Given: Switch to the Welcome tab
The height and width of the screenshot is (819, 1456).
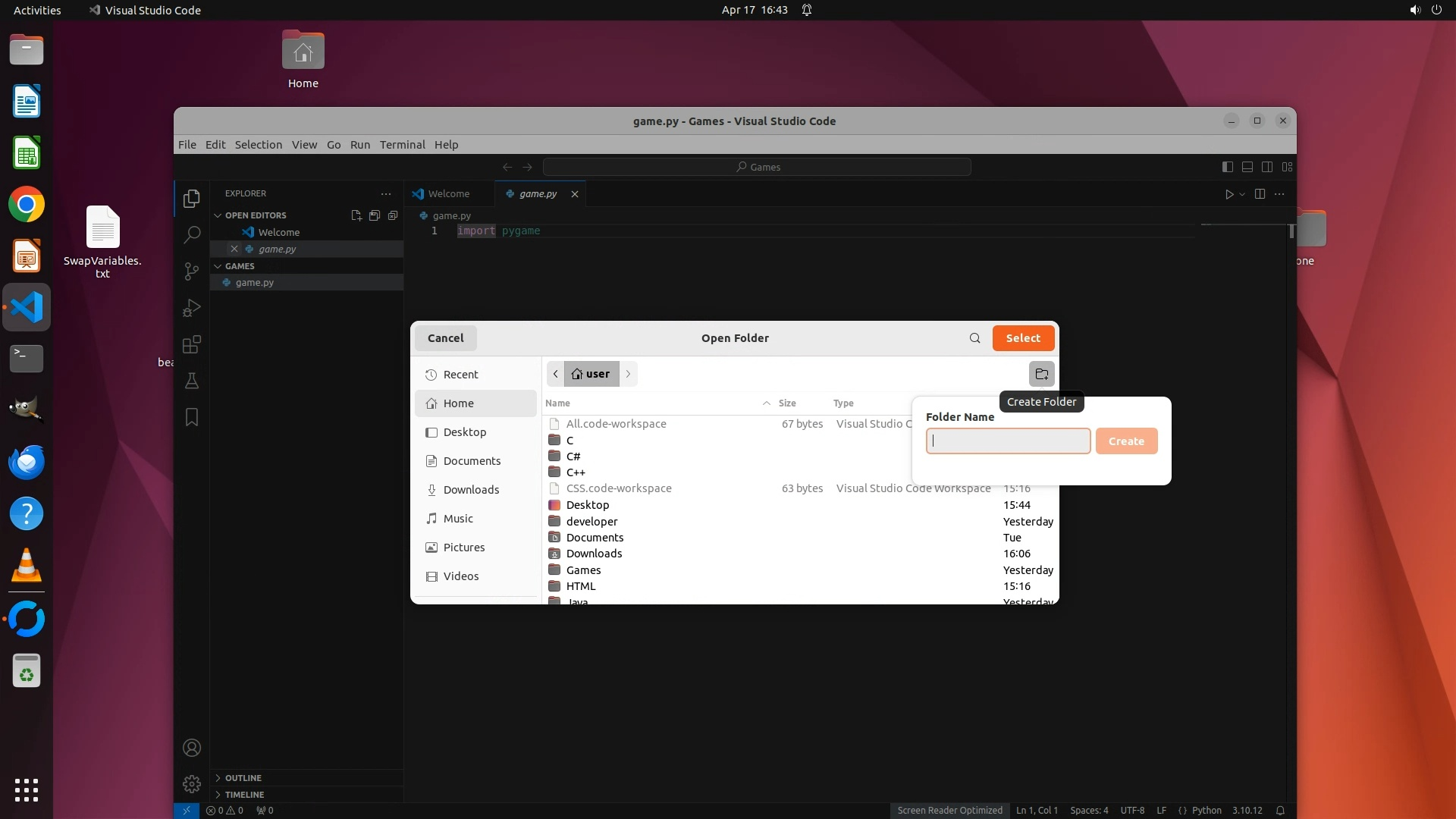Looking at the screenshot, I should click(448, 194).
